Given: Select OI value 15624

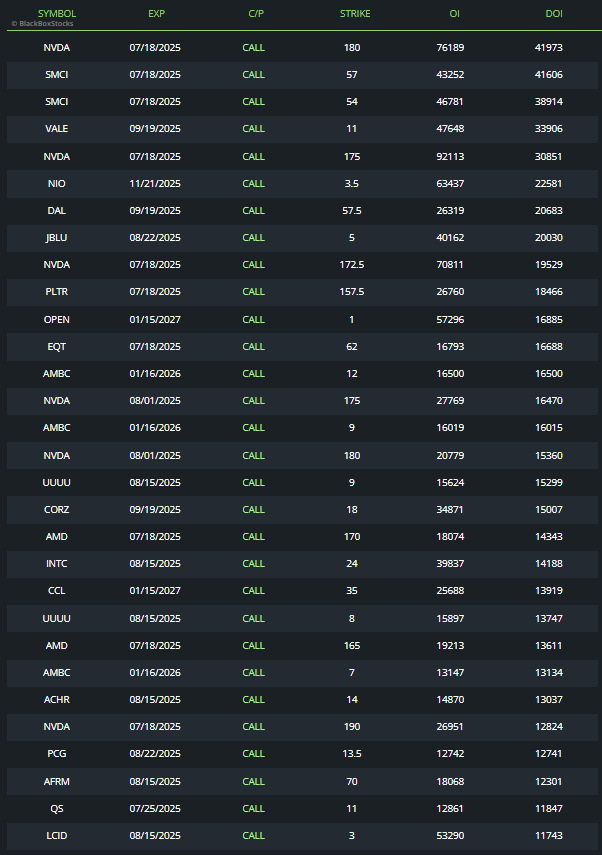Looking at the screenshot, I should coord(450,483).
